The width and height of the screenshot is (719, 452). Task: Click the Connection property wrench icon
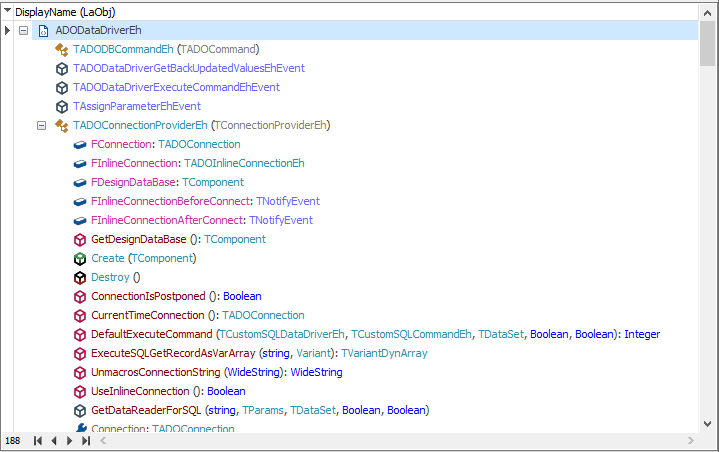[81, 428]
